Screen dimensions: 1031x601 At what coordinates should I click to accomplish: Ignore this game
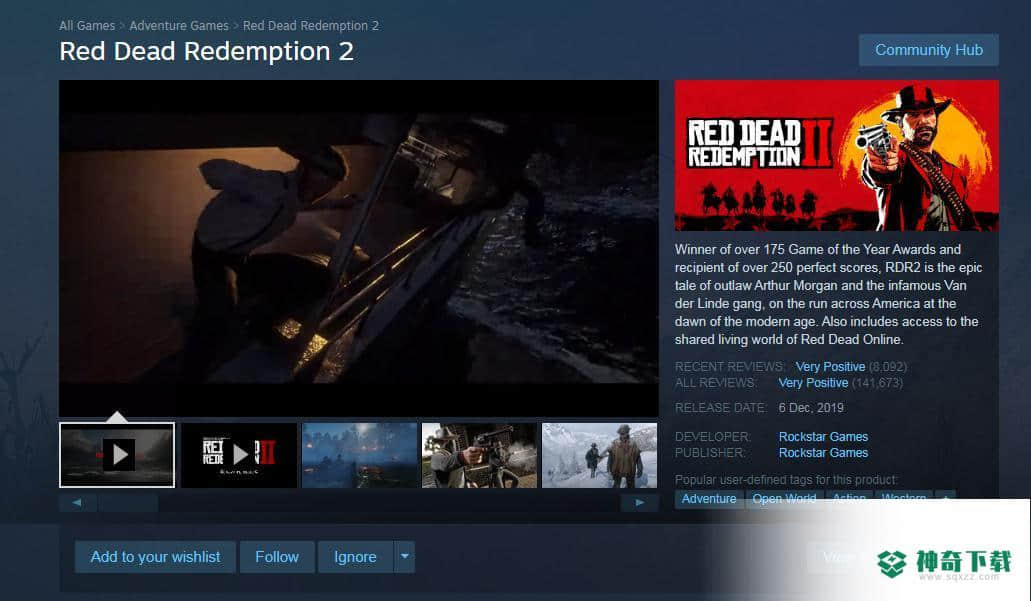click(x=355, y=557)
